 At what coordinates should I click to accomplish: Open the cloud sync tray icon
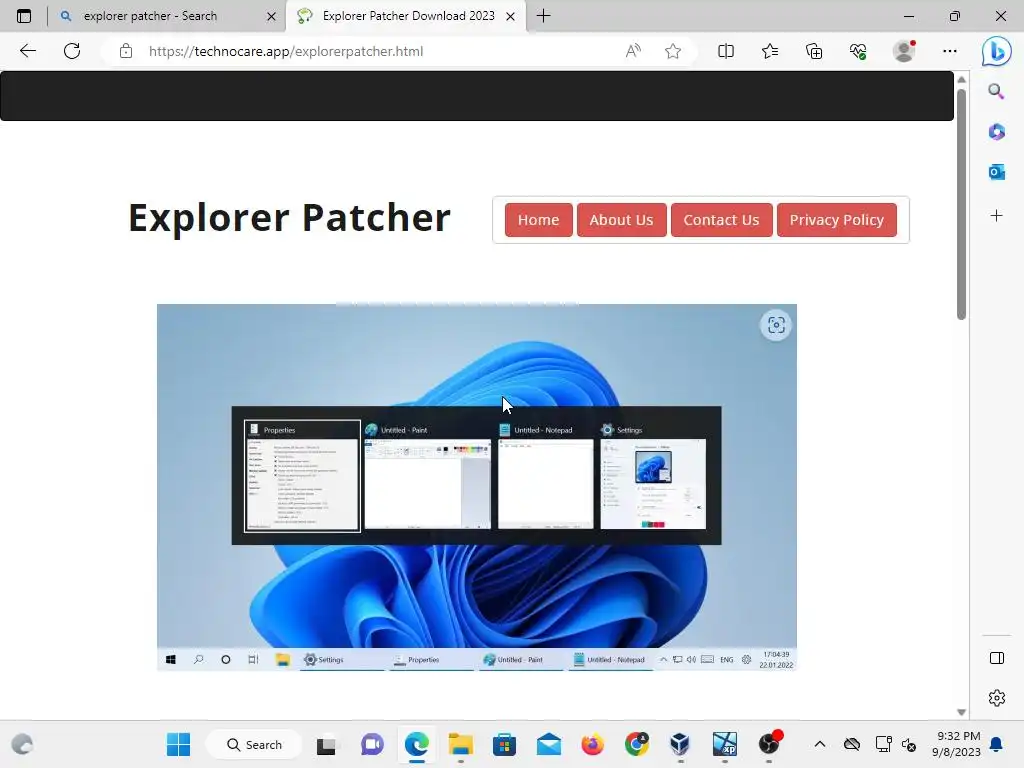click(852, 744)
